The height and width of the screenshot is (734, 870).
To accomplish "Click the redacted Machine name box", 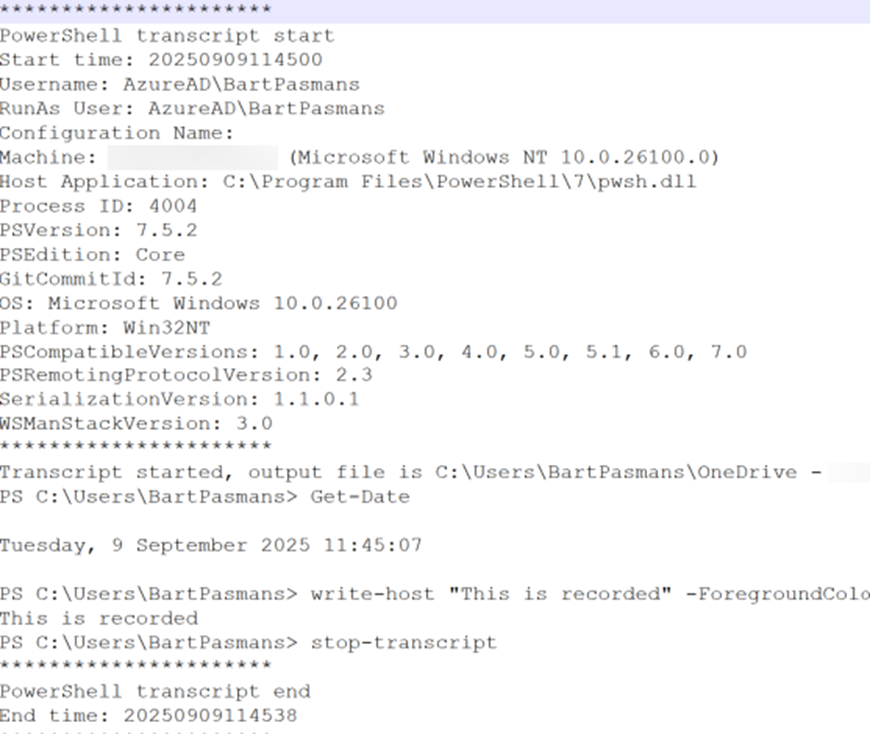I will coord(193,158).
